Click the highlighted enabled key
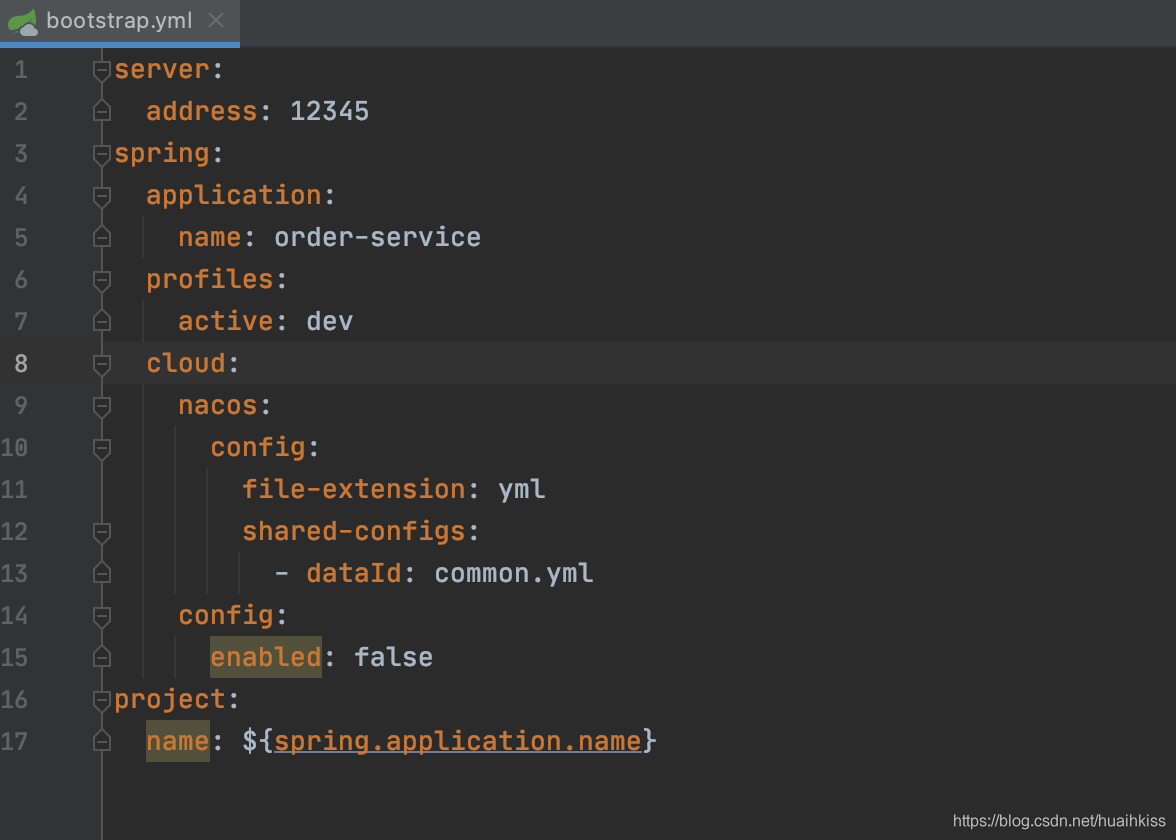This screenshot has width=1176, height=840. tap(266, 658)
